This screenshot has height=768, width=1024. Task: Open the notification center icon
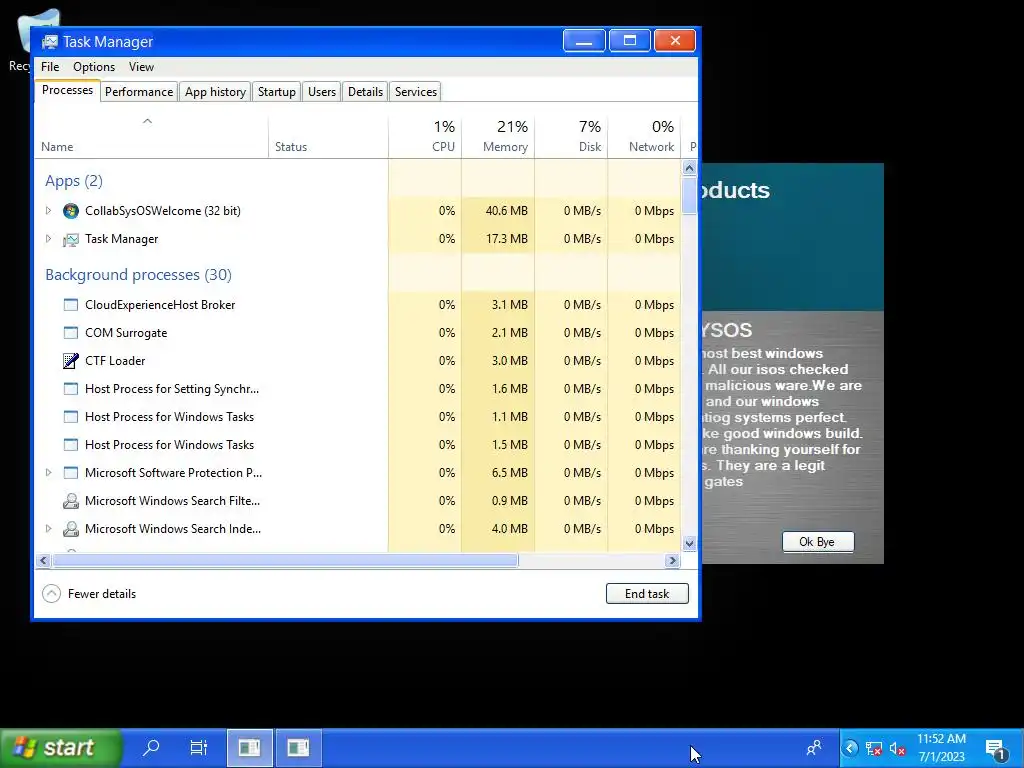pos(996,749)
